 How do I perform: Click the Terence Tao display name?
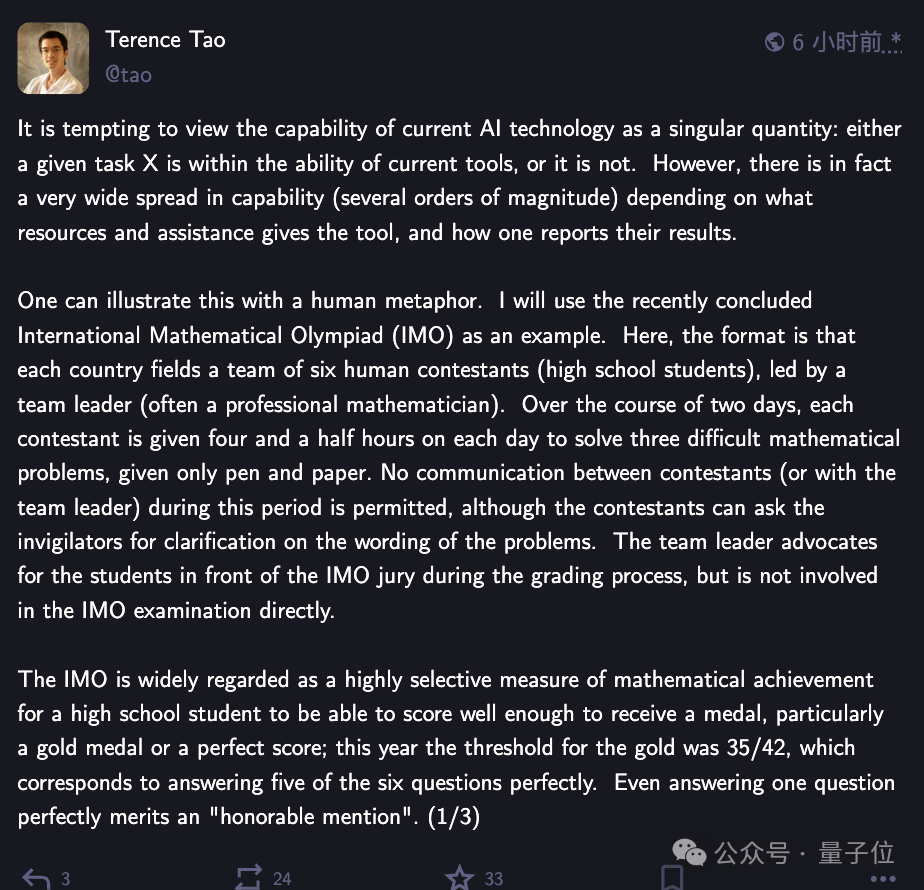(x=165, y=40)
